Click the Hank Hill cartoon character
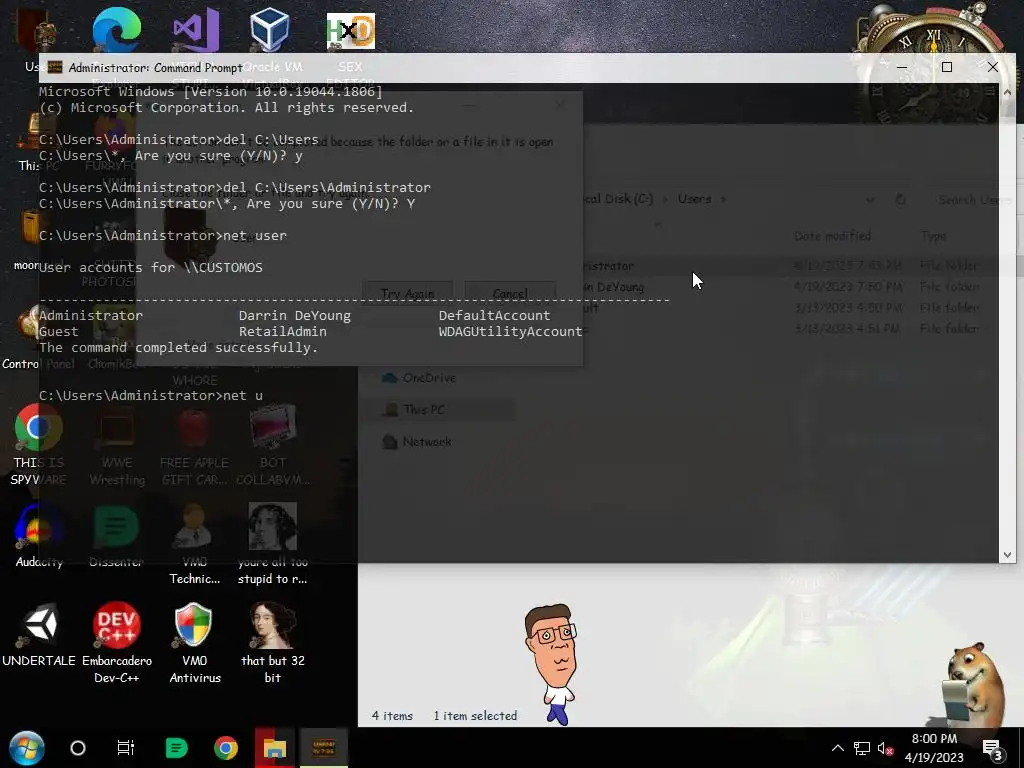The height and width of the screenshot is (768, 1024). [x=553, y=664]
